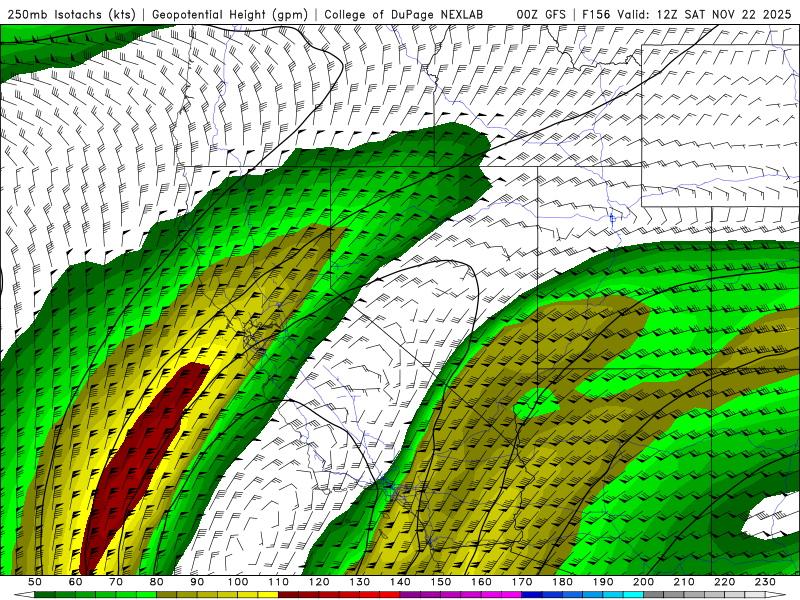Viewport: 800px width, 600px height.
Task: Click the '200' value on the color scale
Action: click(x=644, y=582)
